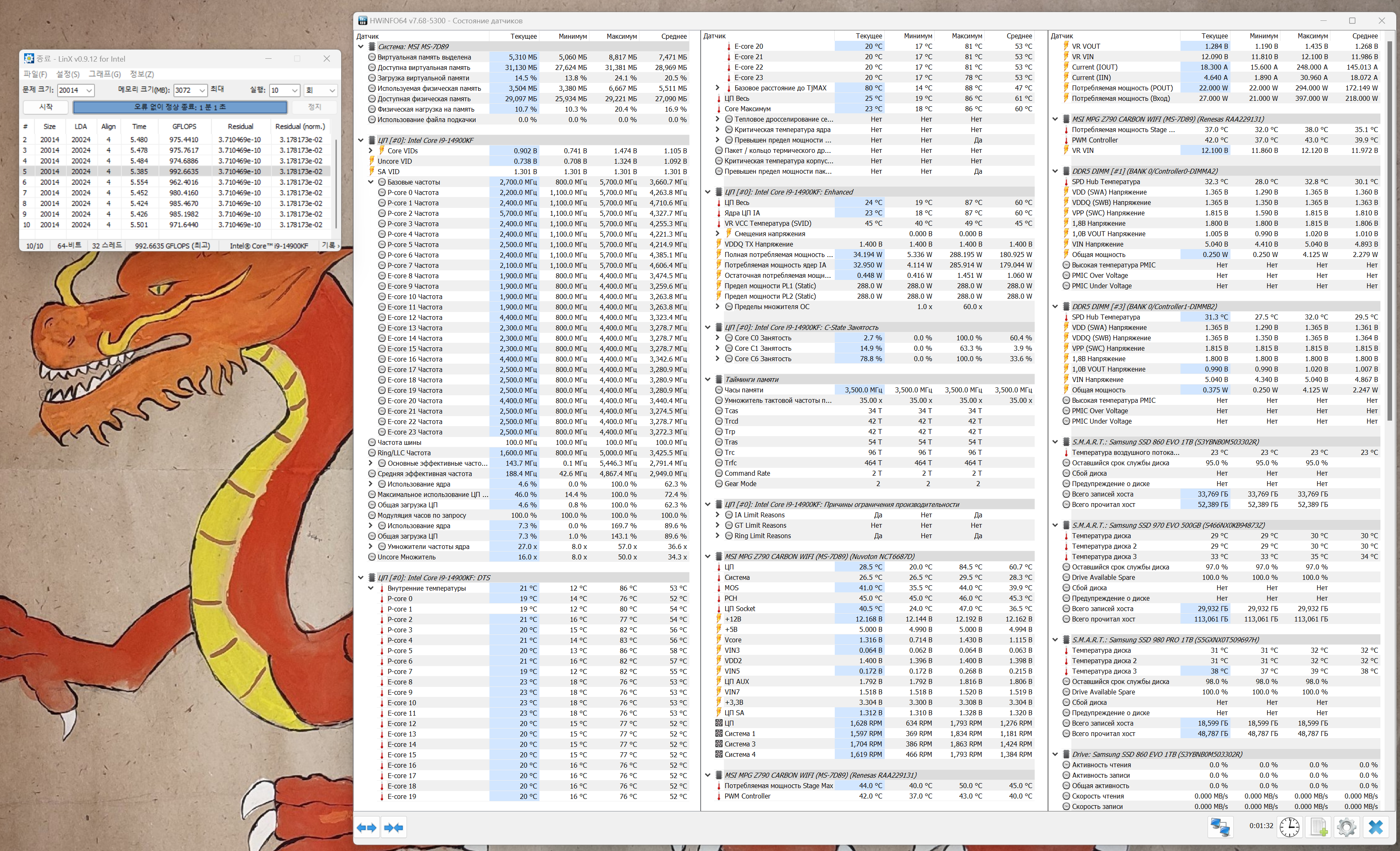This screenshot has width=1400, height=851.
Task: Open HWiNFO sensor settings gear icon
Action: click(1346, 826)
